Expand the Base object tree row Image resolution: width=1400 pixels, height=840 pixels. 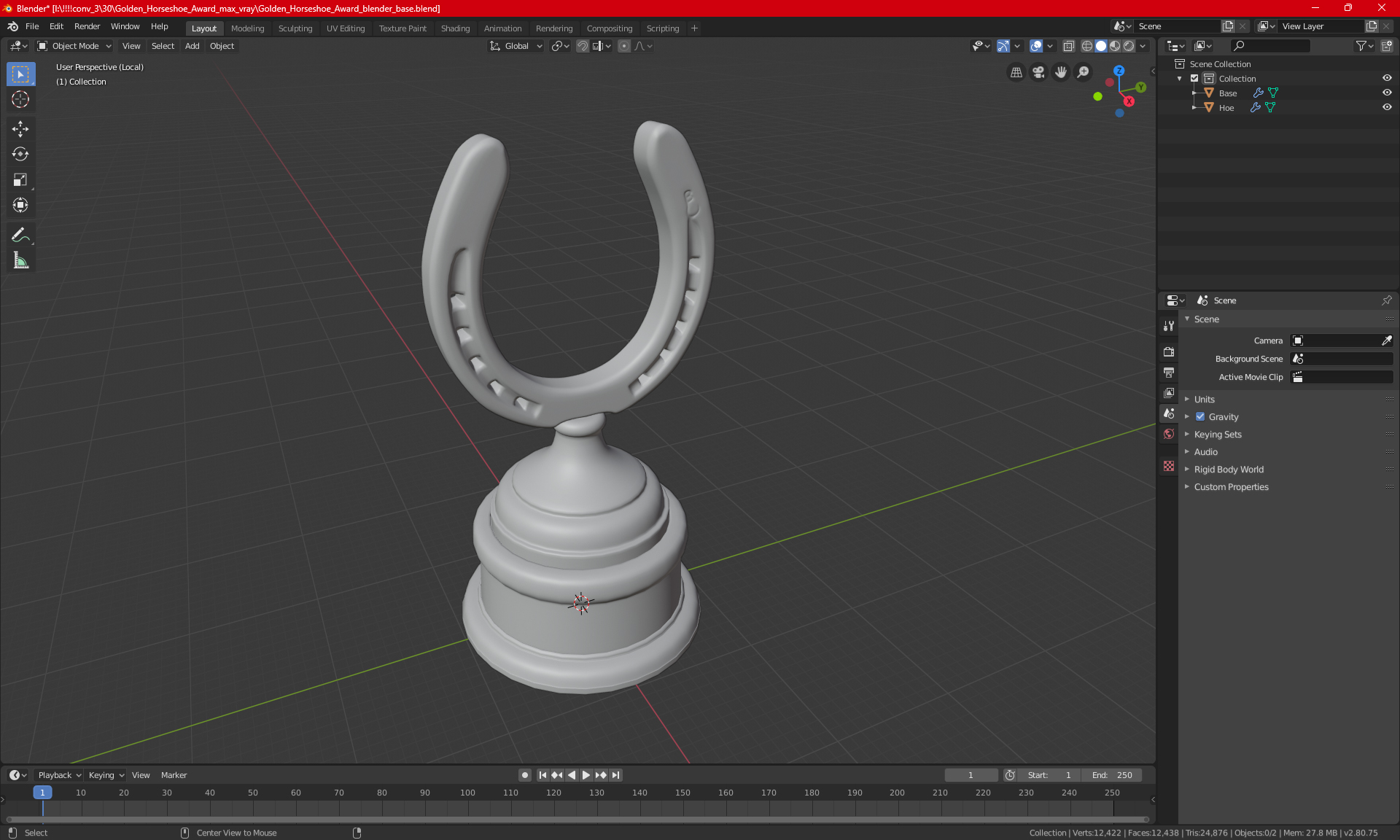1194,93
